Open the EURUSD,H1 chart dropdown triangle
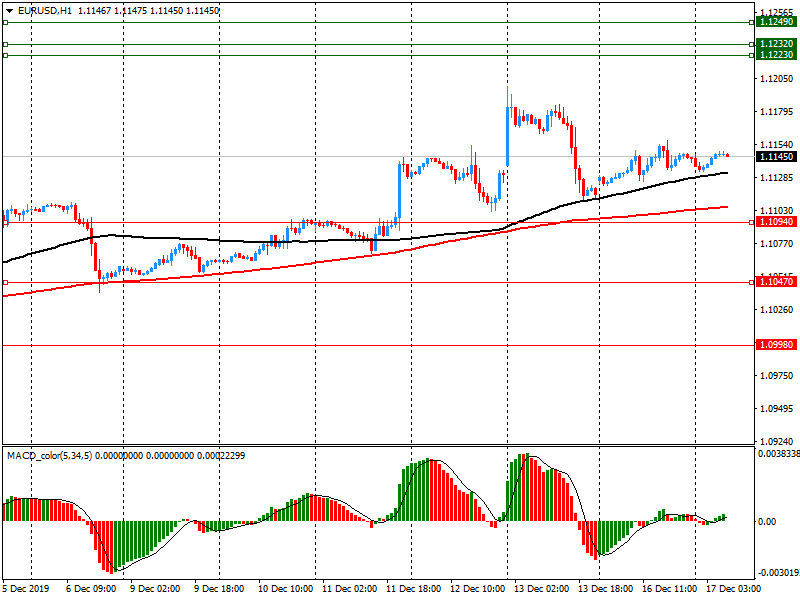The height and width of the screenshot is (600, 800). click(x=10, y=11)
